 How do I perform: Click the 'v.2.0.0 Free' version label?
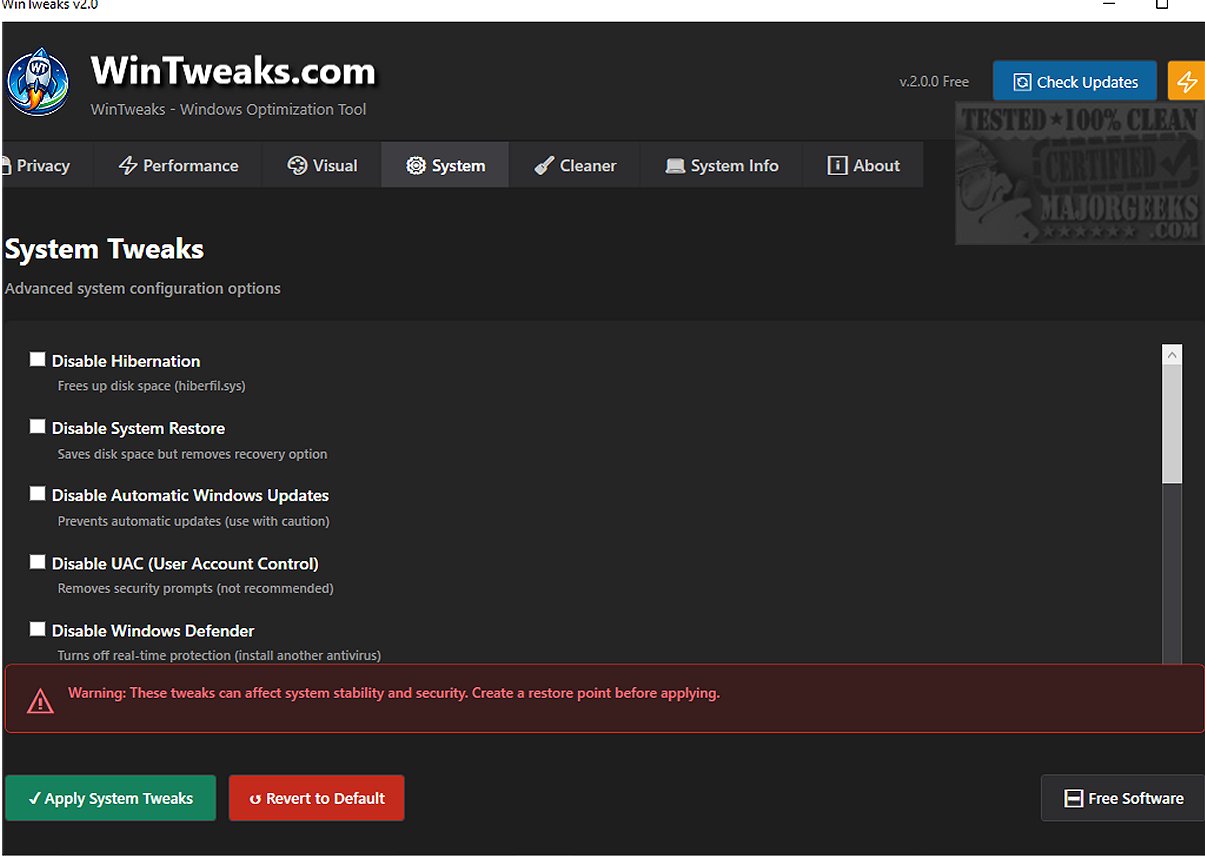(x=934, y=82)
